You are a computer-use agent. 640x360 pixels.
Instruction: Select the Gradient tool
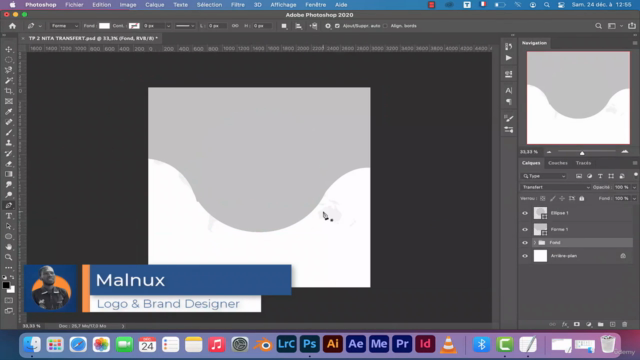9,174
